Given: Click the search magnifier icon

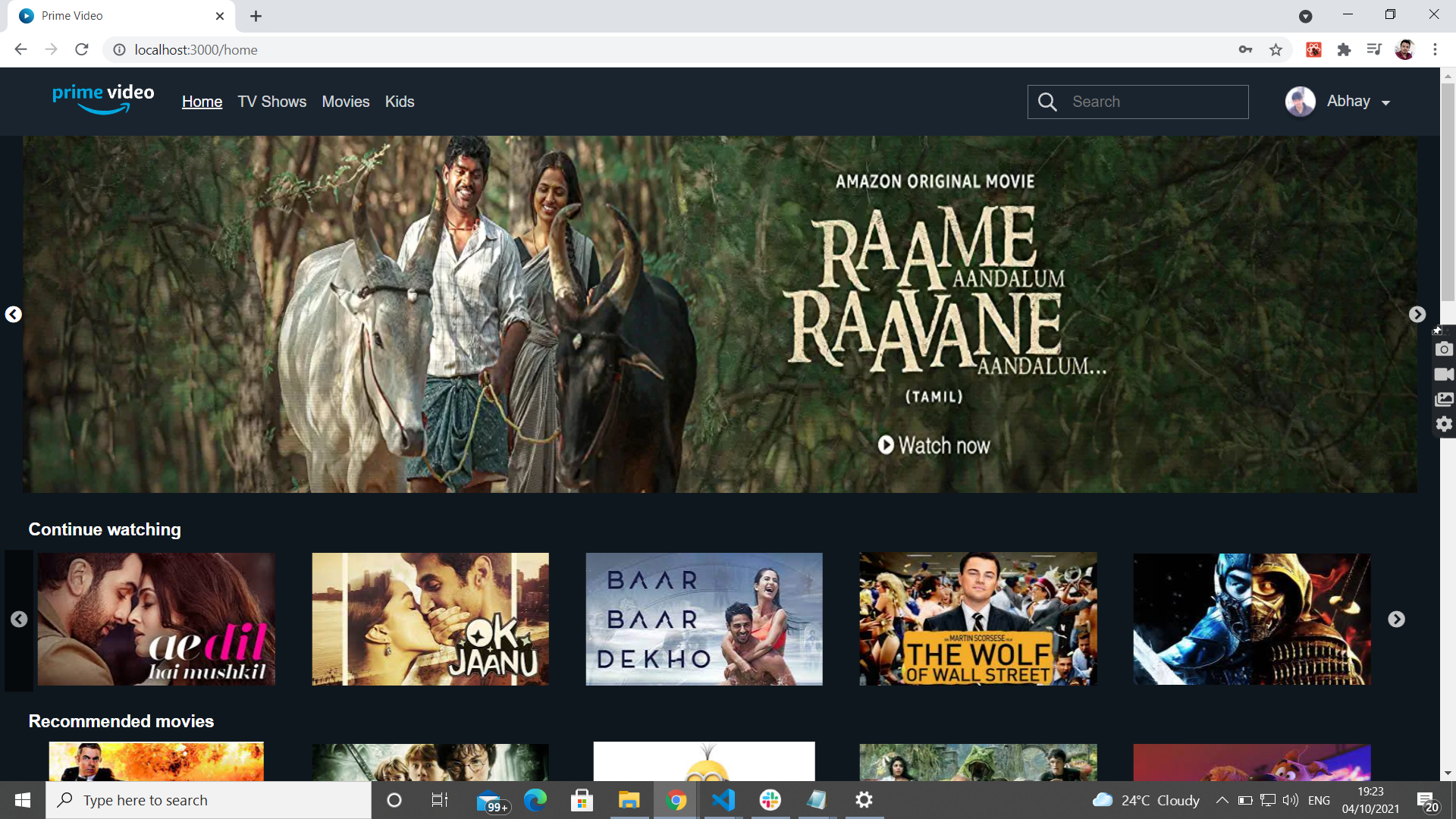Looking at the screenshot, I should pyautogui.click(x=1047, y=102).
